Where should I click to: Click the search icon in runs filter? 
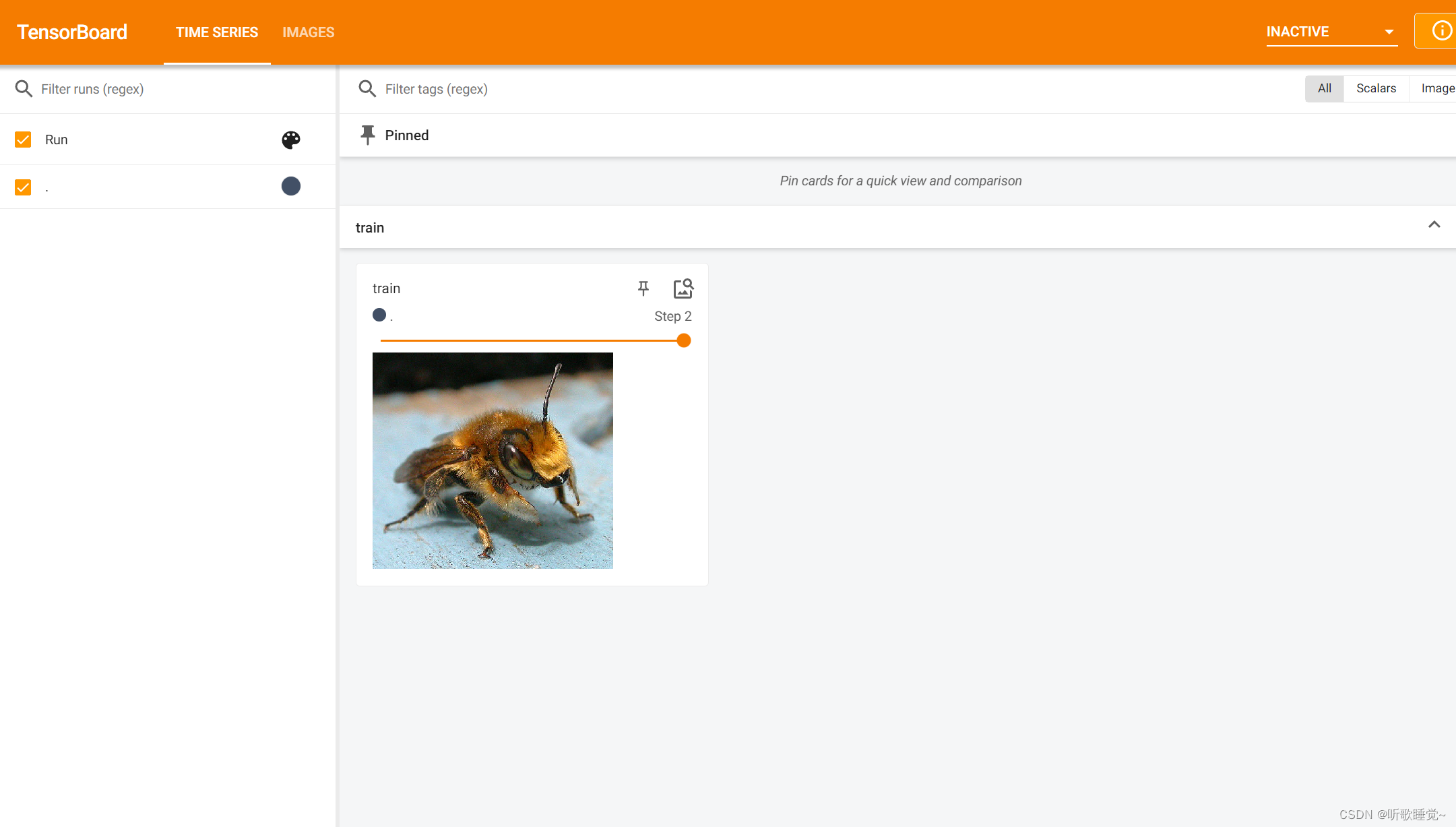click(24, 89)
